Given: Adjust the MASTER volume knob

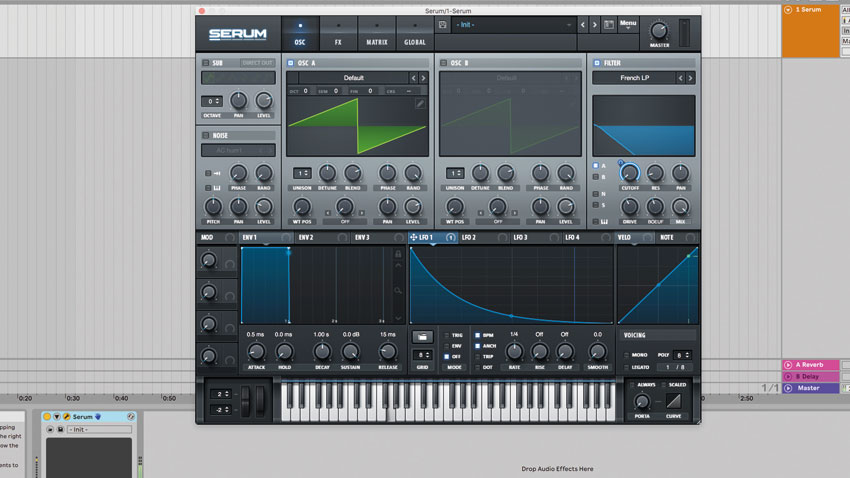Looking at the screenshot, I should pyautogui.click(x=659, y=31).
